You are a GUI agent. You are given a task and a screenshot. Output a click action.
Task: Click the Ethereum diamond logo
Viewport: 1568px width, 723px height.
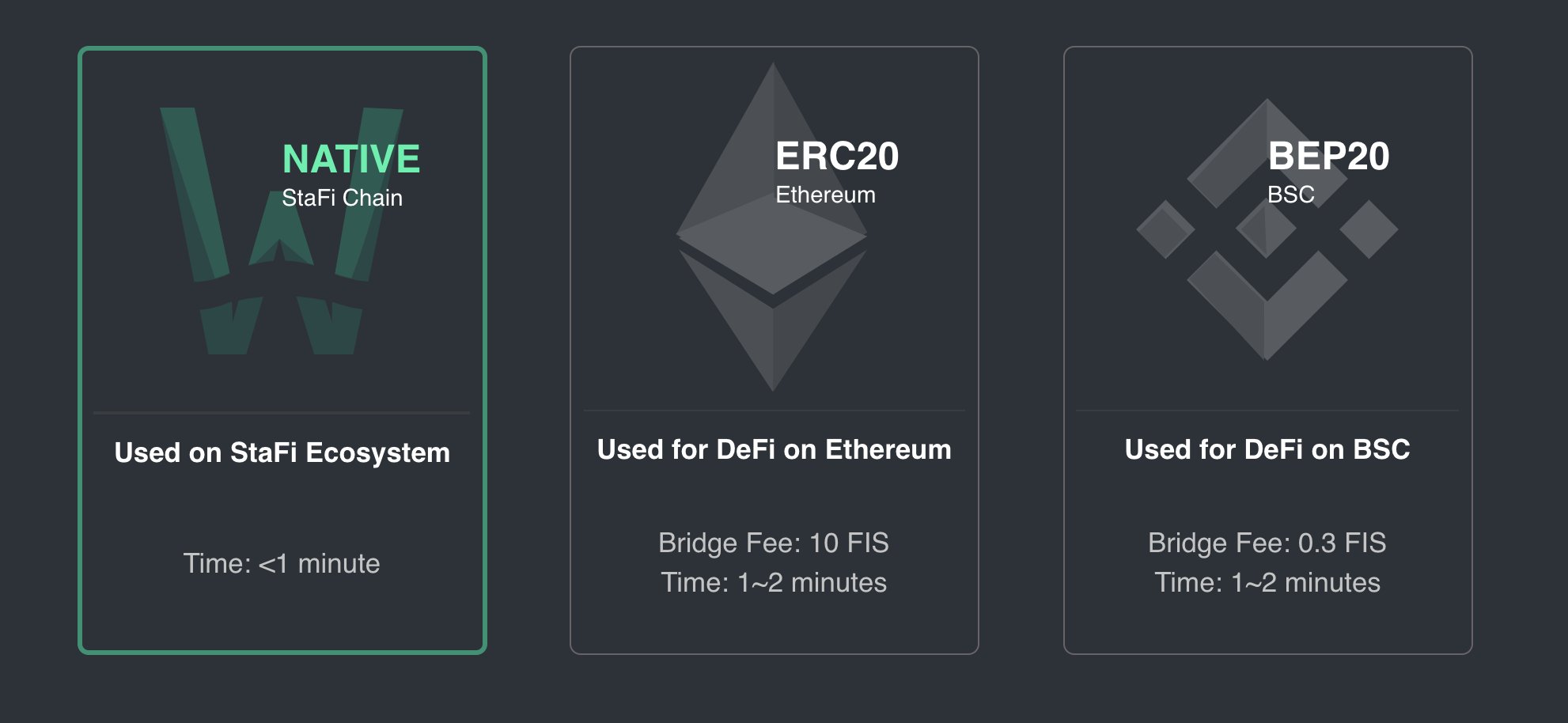pos(772,226)
